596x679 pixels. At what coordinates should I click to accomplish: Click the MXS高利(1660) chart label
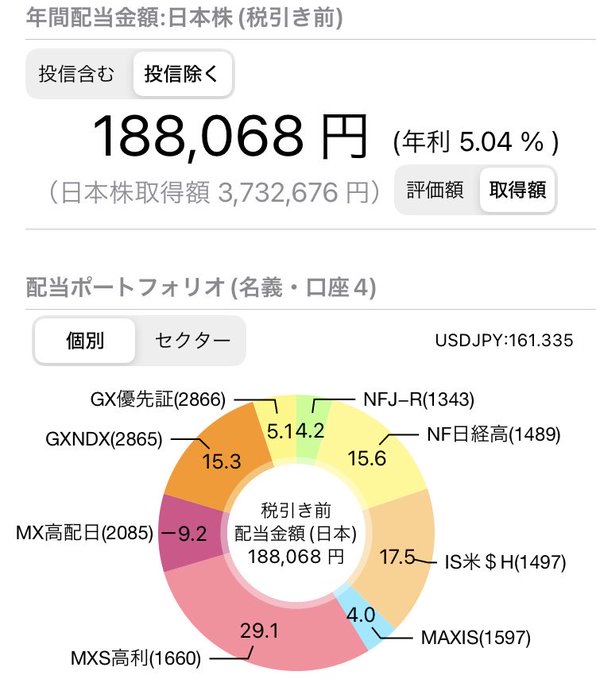[136, 658]
